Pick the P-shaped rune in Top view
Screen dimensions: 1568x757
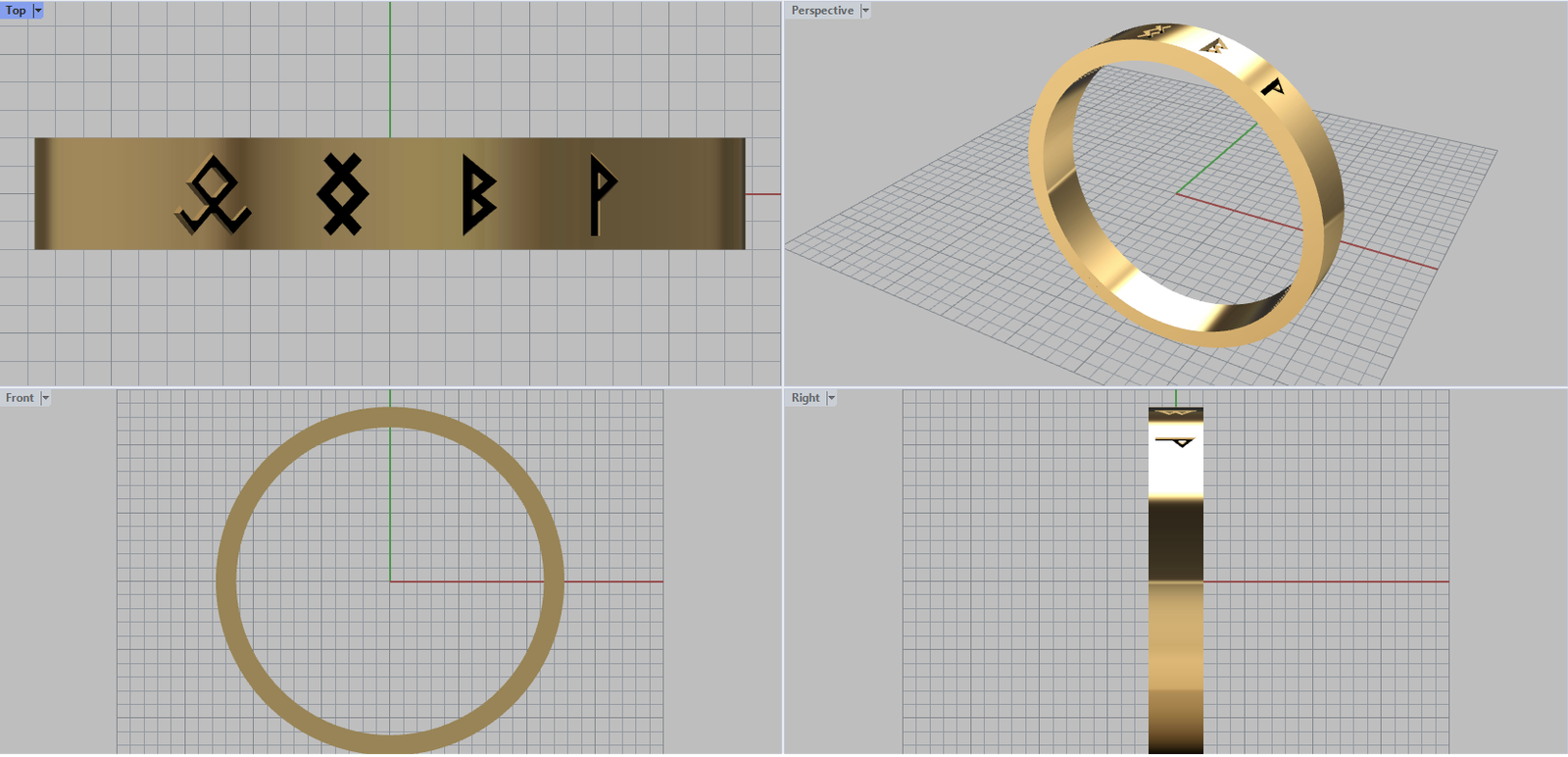(x=599, y=193)
